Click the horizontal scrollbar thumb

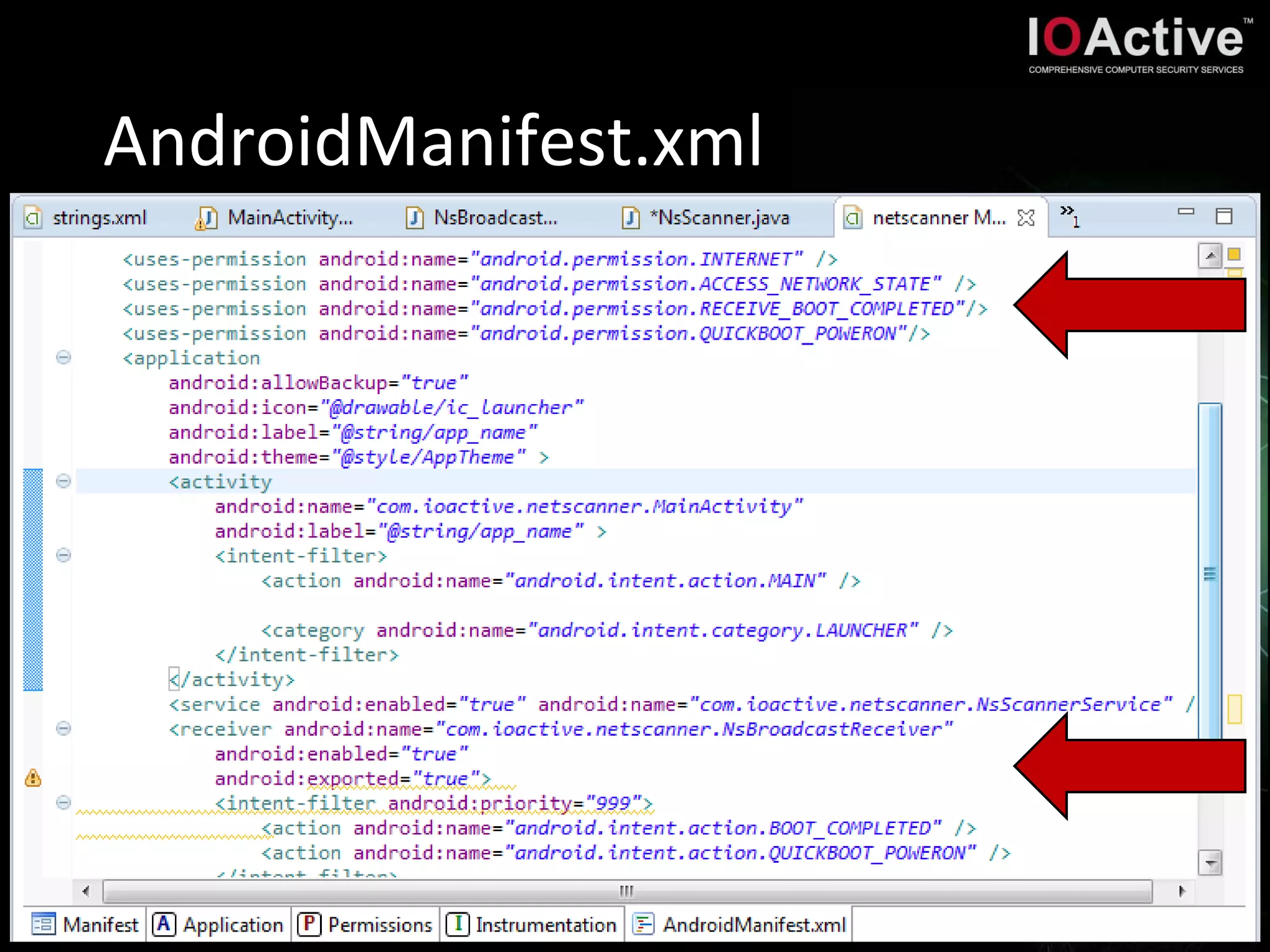coord(627,891)
